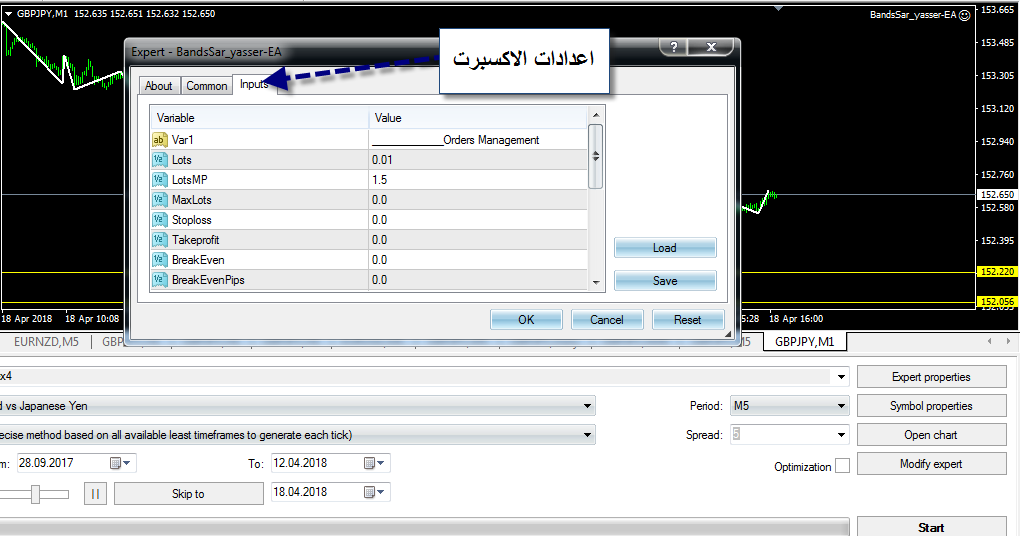Click the BreakEvenPips variable icon
Viewport: 1020px width, 536px height.
point(159,280)
